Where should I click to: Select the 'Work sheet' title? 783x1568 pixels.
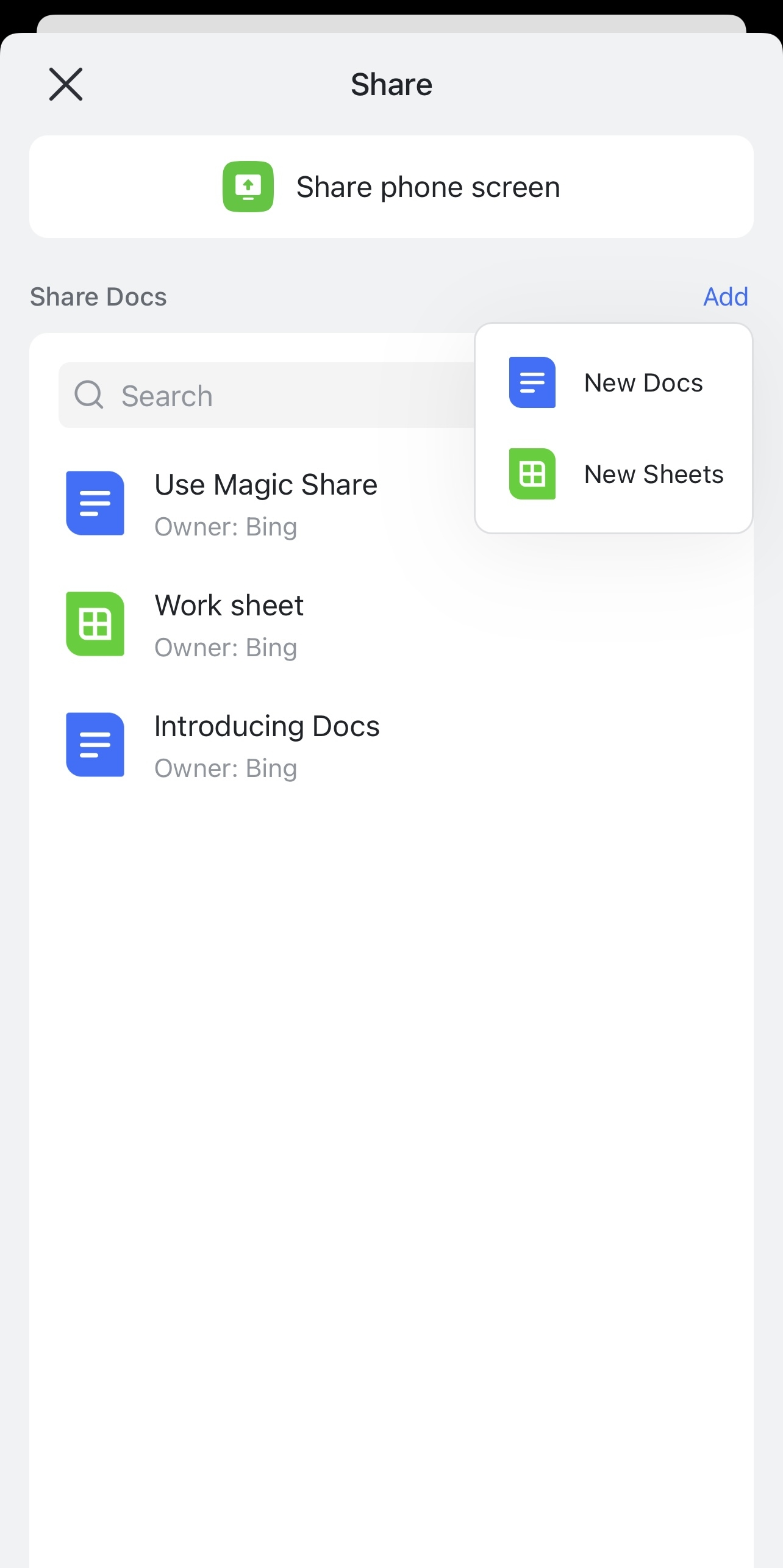click(229, 606)
